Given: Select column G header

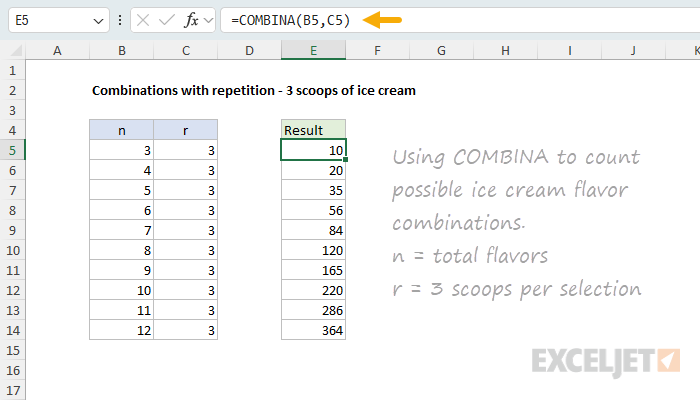Looking at the screenshot, I should 441,50.
